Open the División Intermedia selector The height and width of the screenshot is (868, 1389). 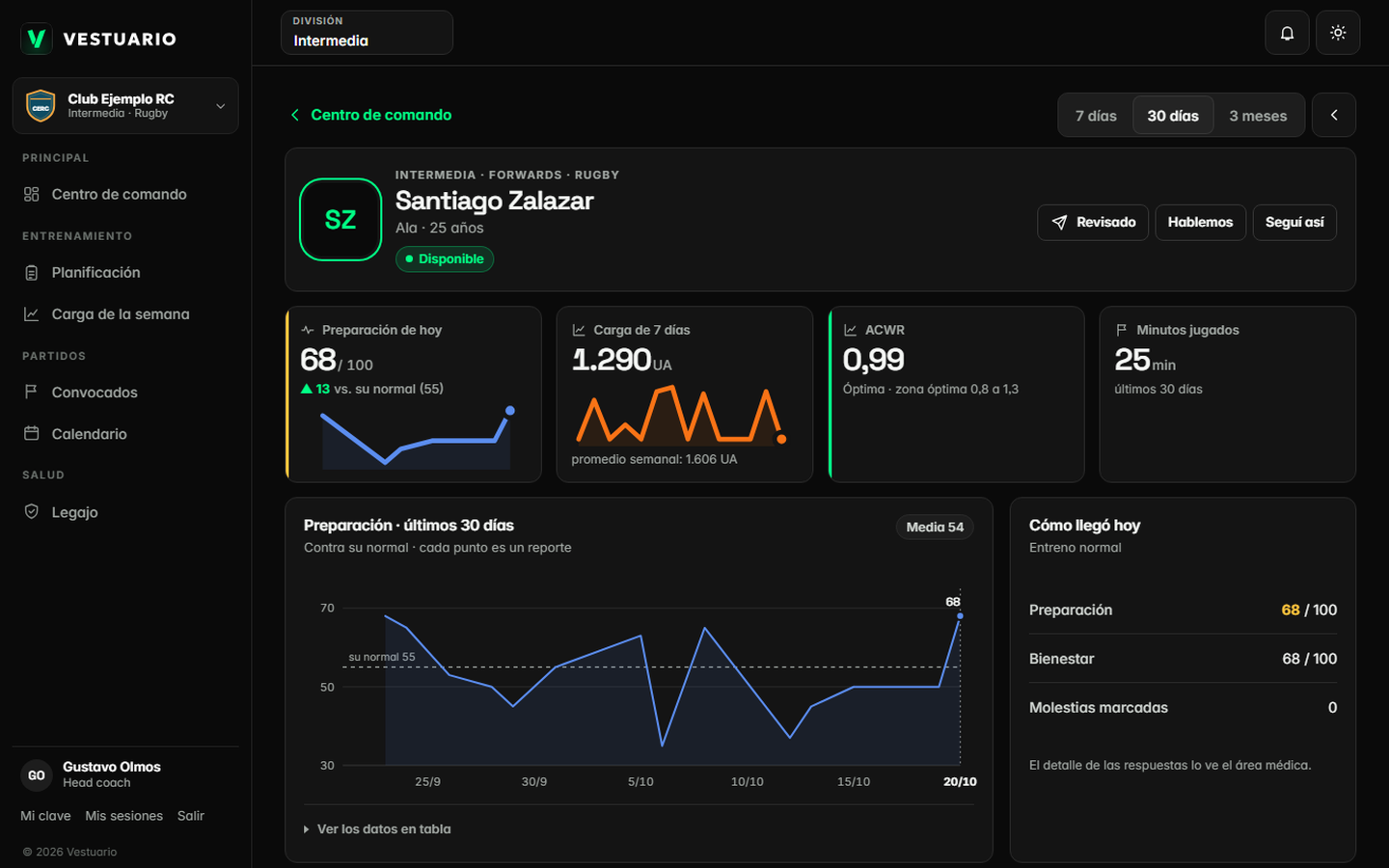[367, 33]
